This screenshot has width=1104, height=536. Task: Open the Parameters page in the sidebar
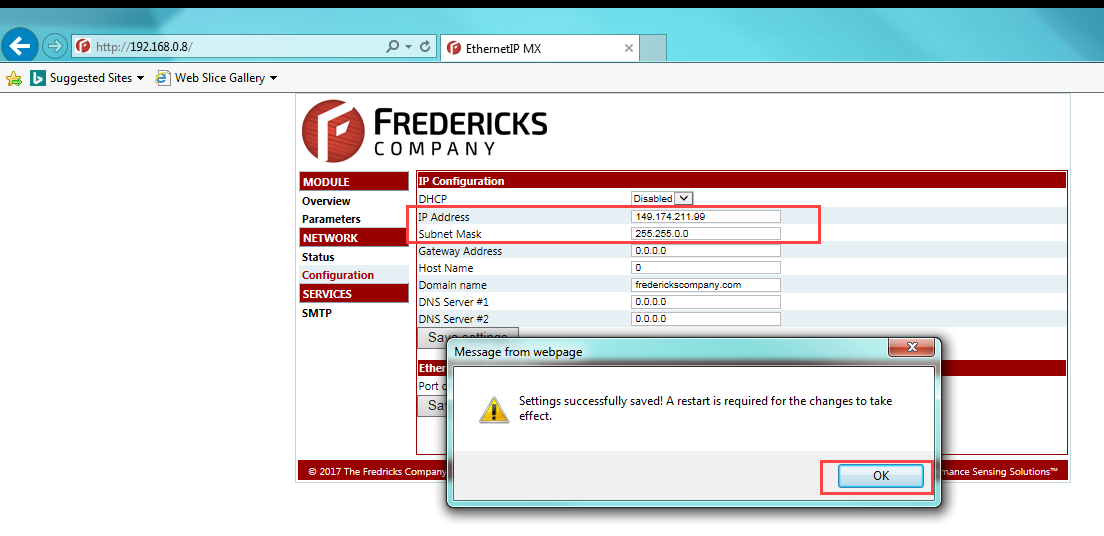[331, 219]
